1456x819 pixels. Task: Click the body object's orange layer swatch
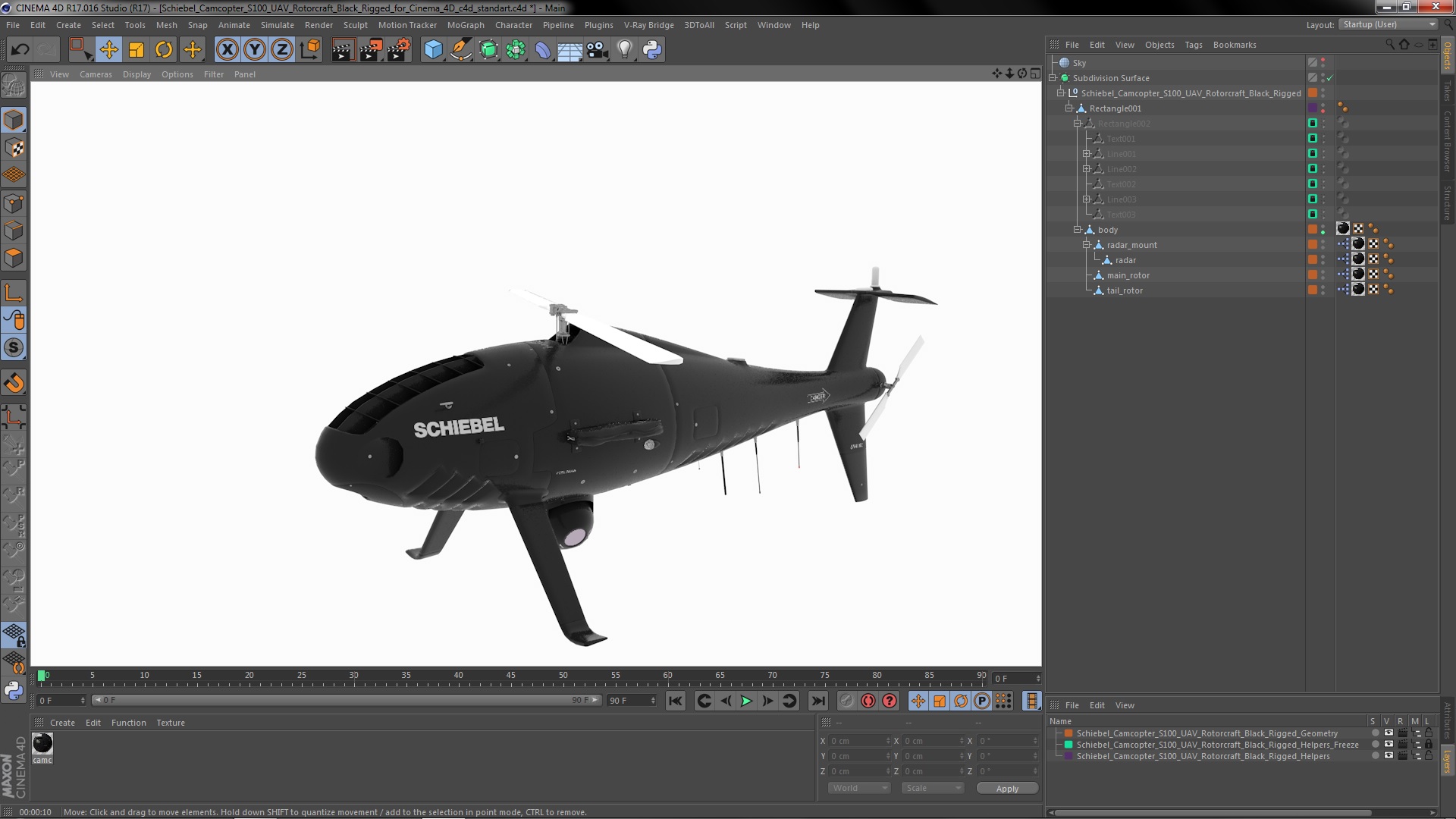click(1313, 230)
